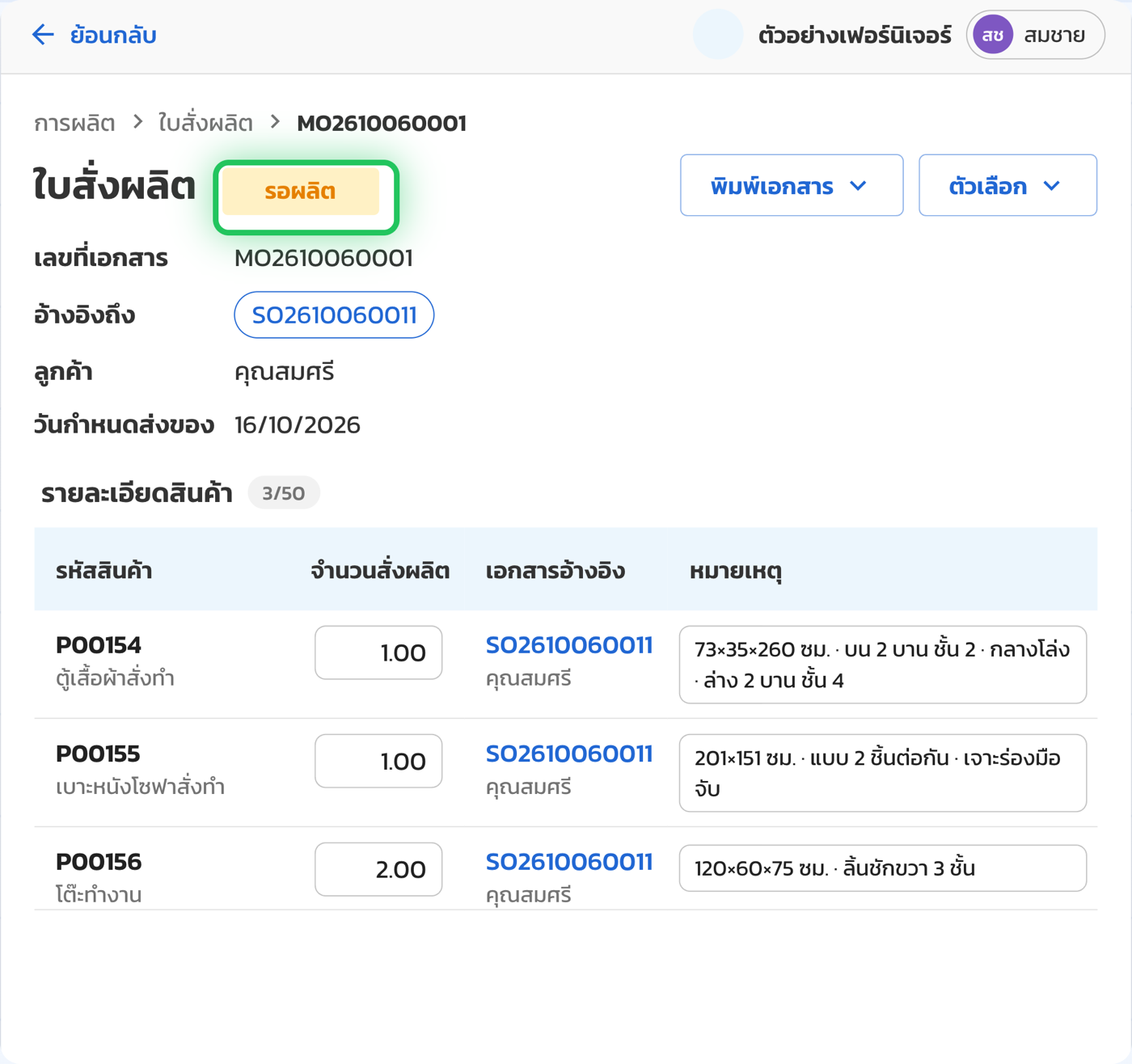Click chevron on พิมพ์เอกสาร button
The width and height of the screenshot is (1132, 1064).
[x=859, y=186]
